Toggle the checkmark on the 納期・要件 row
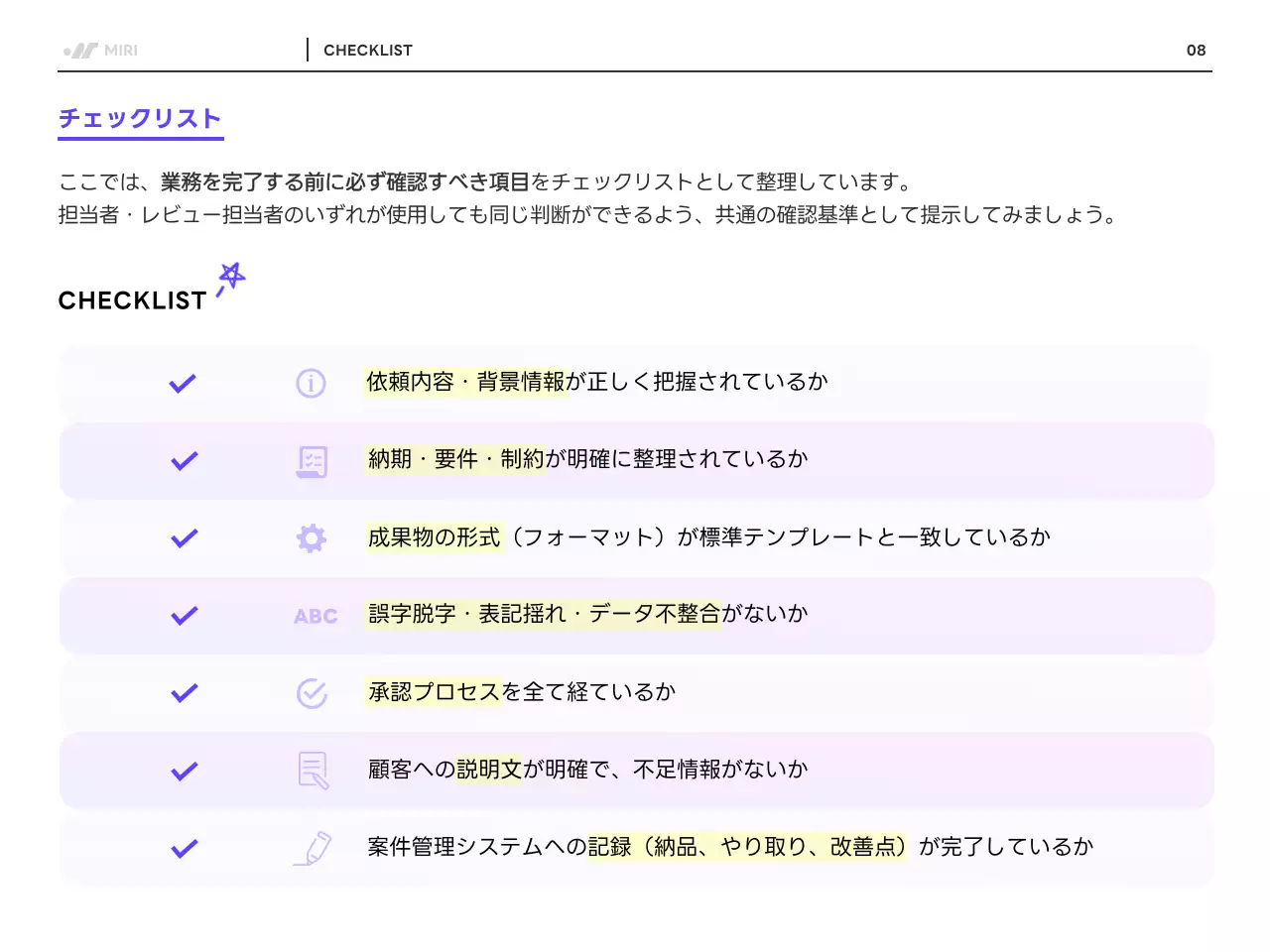The height and width of the screenshot is (952, 1270). [x=183, y=459]
